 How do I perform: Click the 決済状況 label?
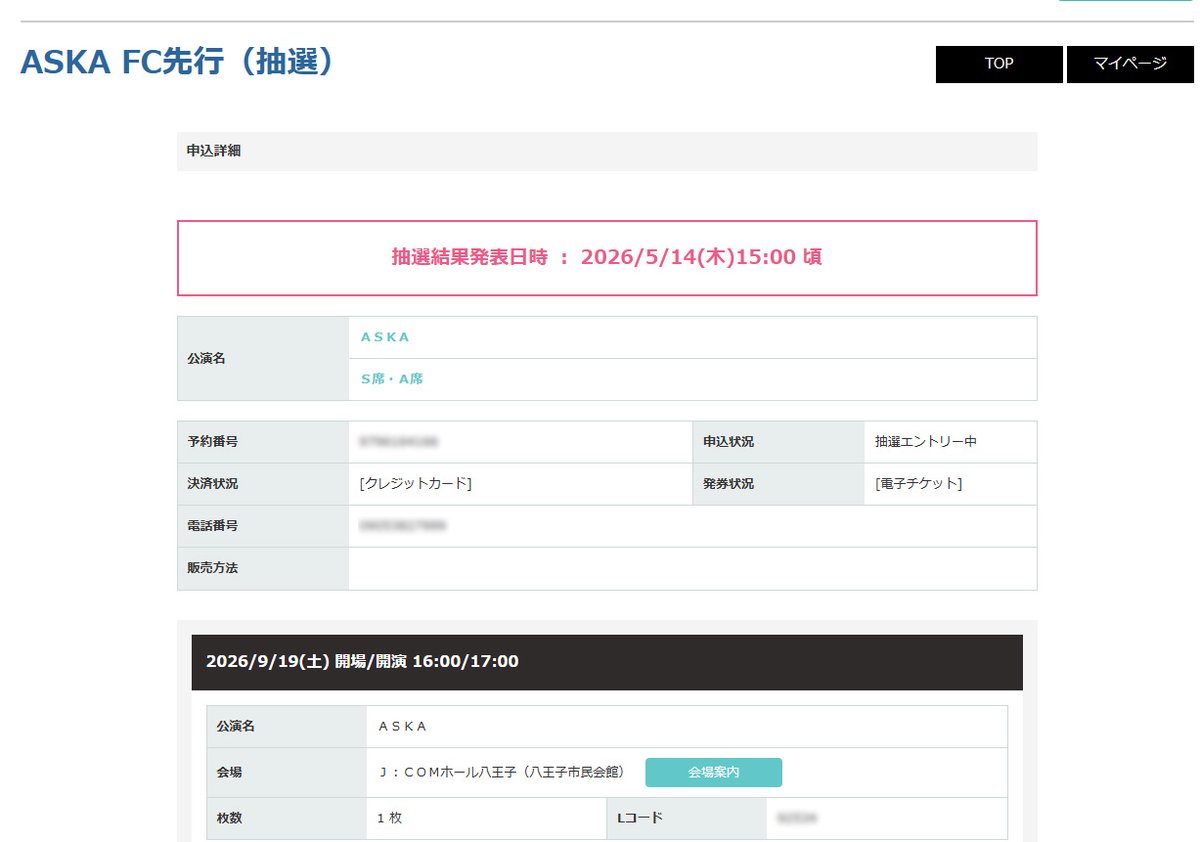(x=212, y=483)
